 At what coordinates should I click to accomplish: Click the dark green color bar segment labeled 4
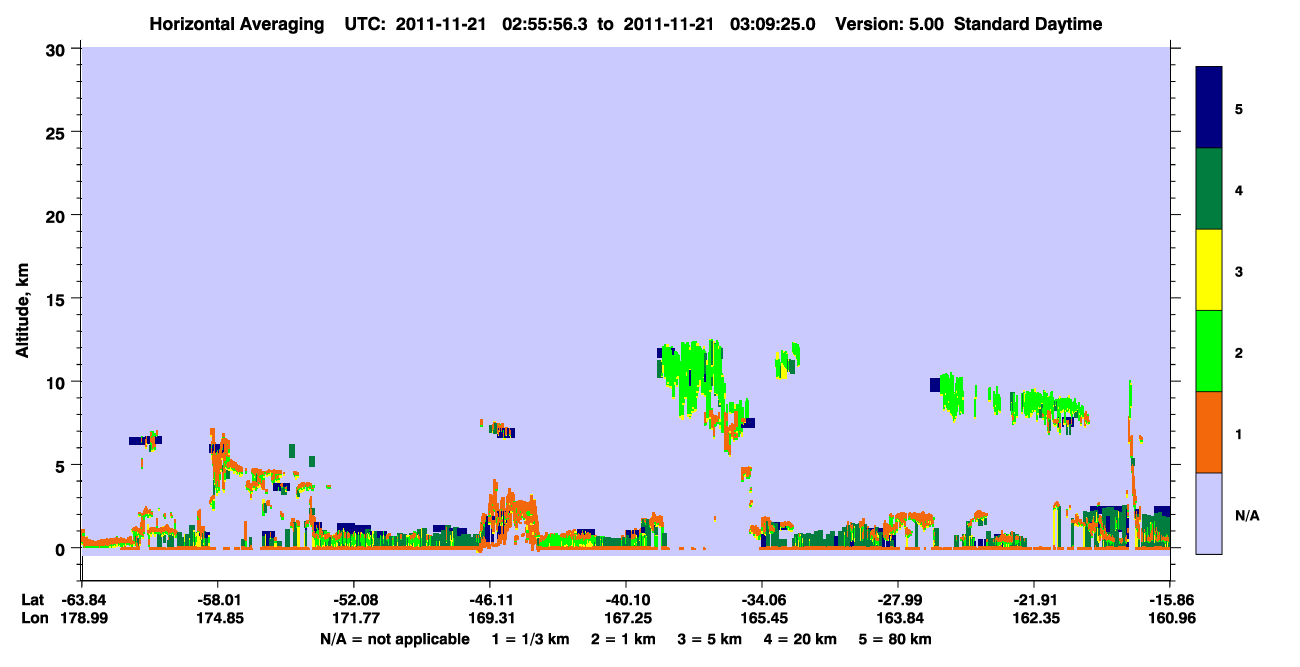pos(1209,189)
